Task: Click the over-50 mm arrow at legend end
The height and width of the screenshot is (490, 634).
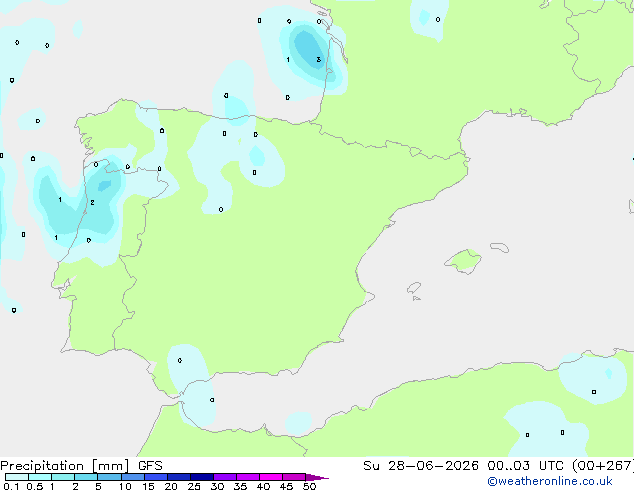Action: click(317, 477)
